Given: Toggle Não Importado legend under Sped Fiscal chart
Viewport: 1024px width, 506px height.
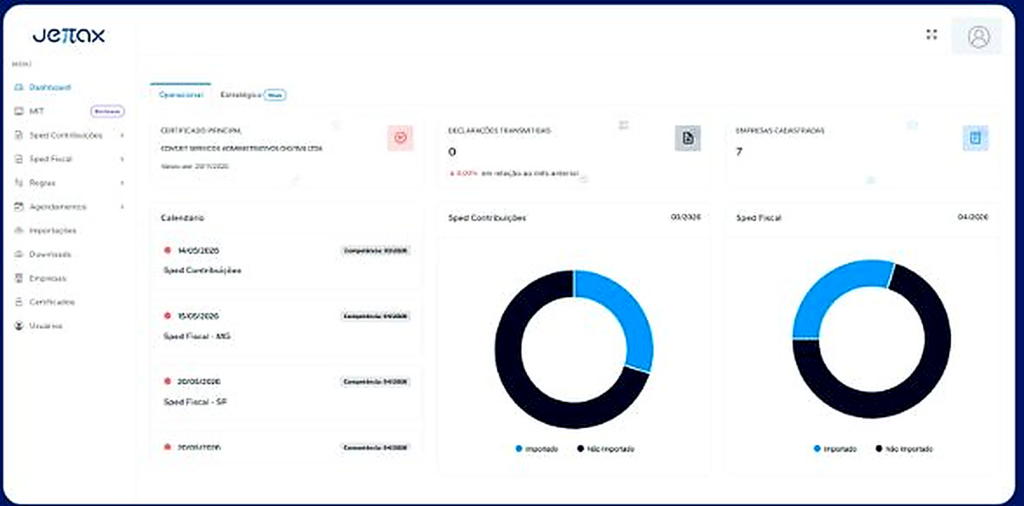Looking at the screenshot, I should [904, 449].
